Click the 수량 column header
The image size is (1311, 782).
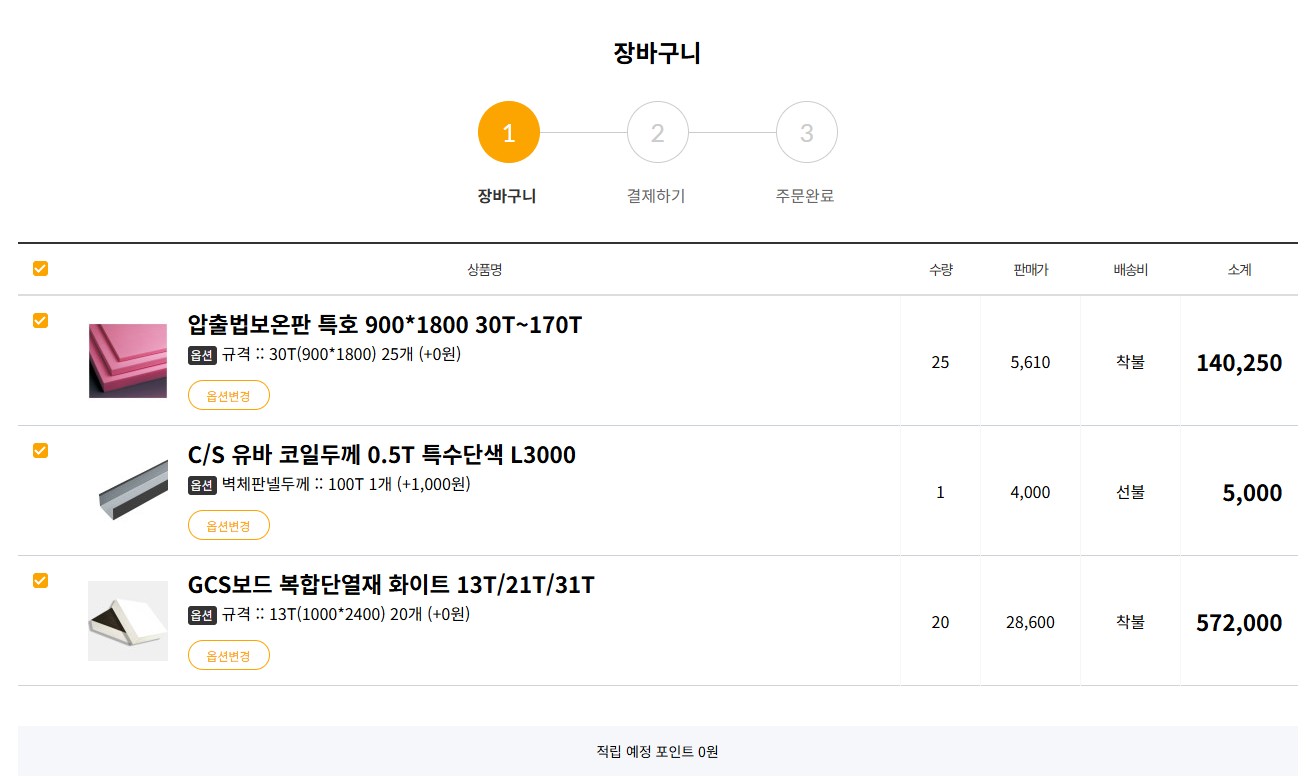click(941, 270)
